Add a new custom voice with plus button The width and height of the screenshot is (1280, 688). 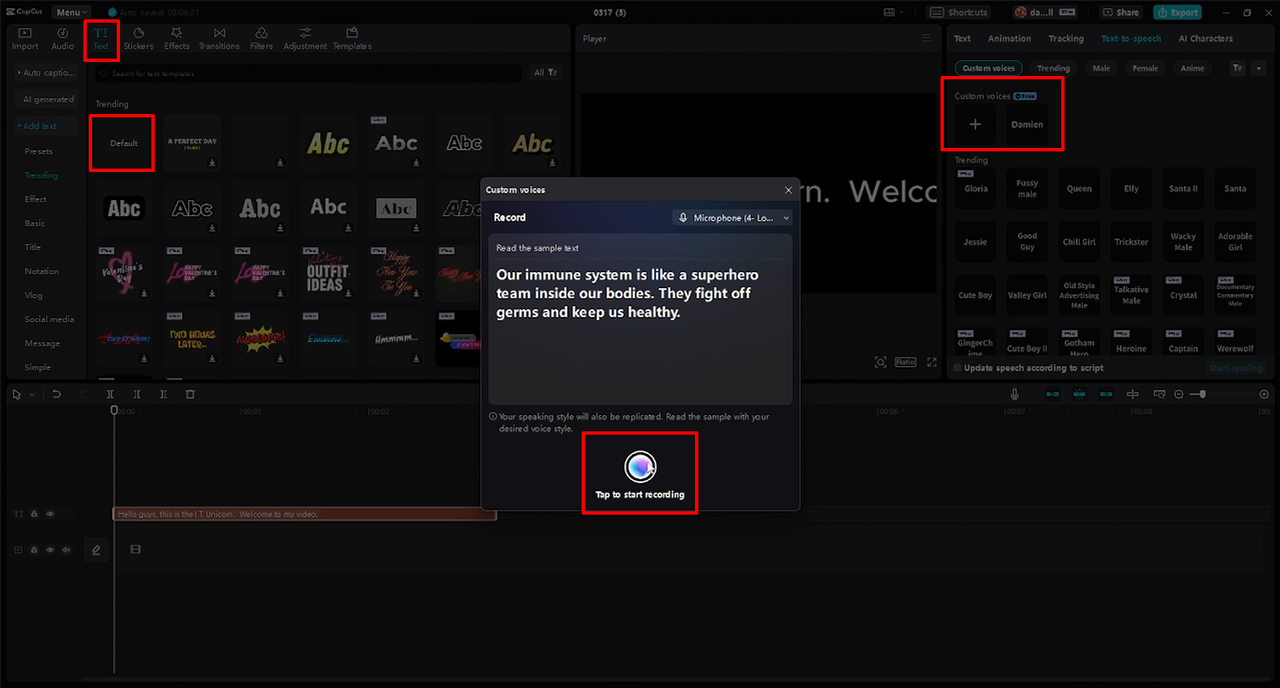[975, 124]
